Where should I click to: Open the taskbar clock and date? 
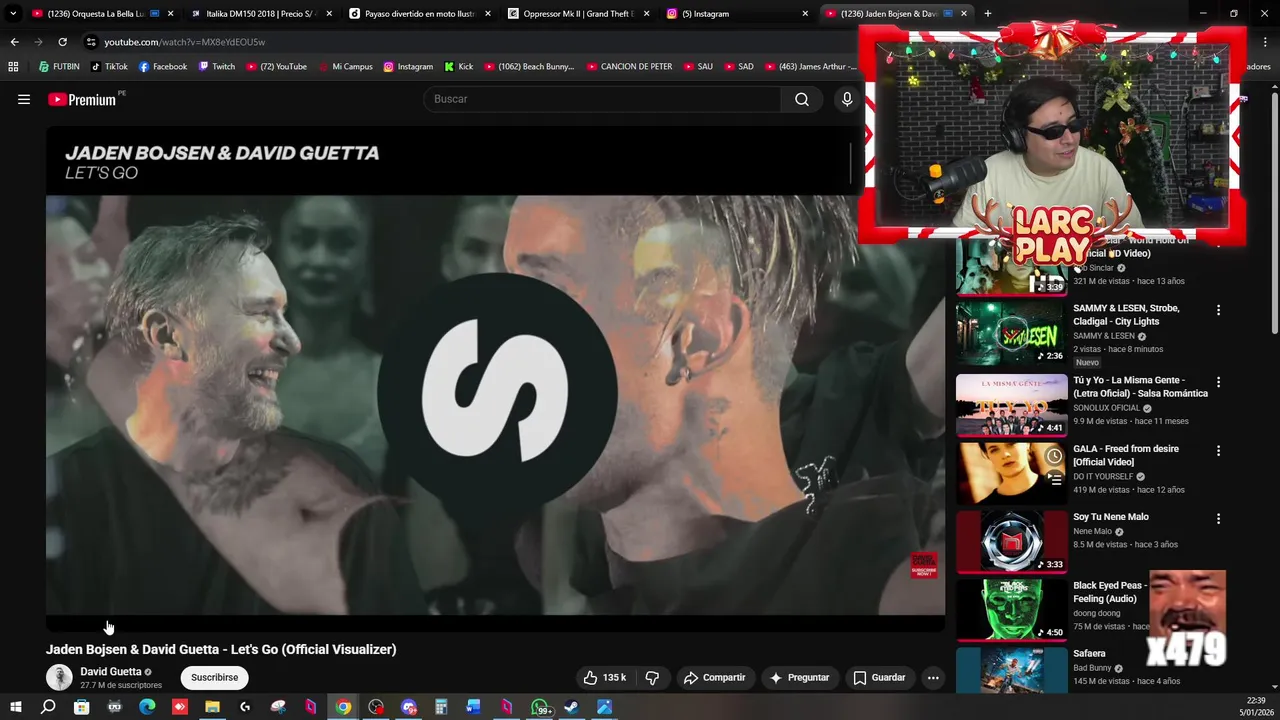1256,707
